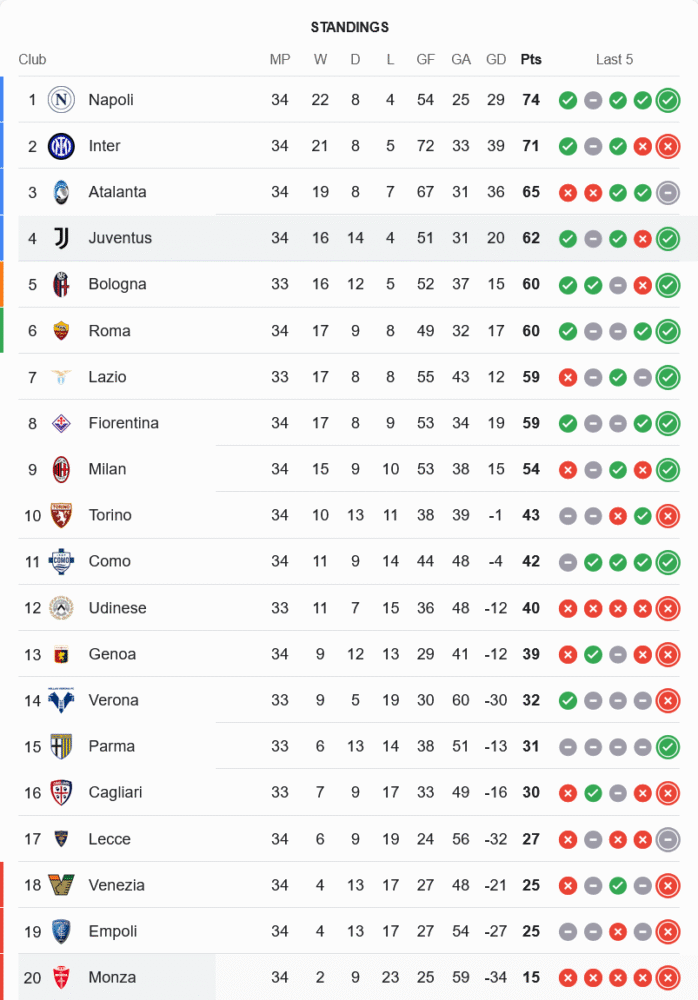This screenshot has height=1000, width=698.
Task: Select the Monza team name
Action: coord(112,977)
